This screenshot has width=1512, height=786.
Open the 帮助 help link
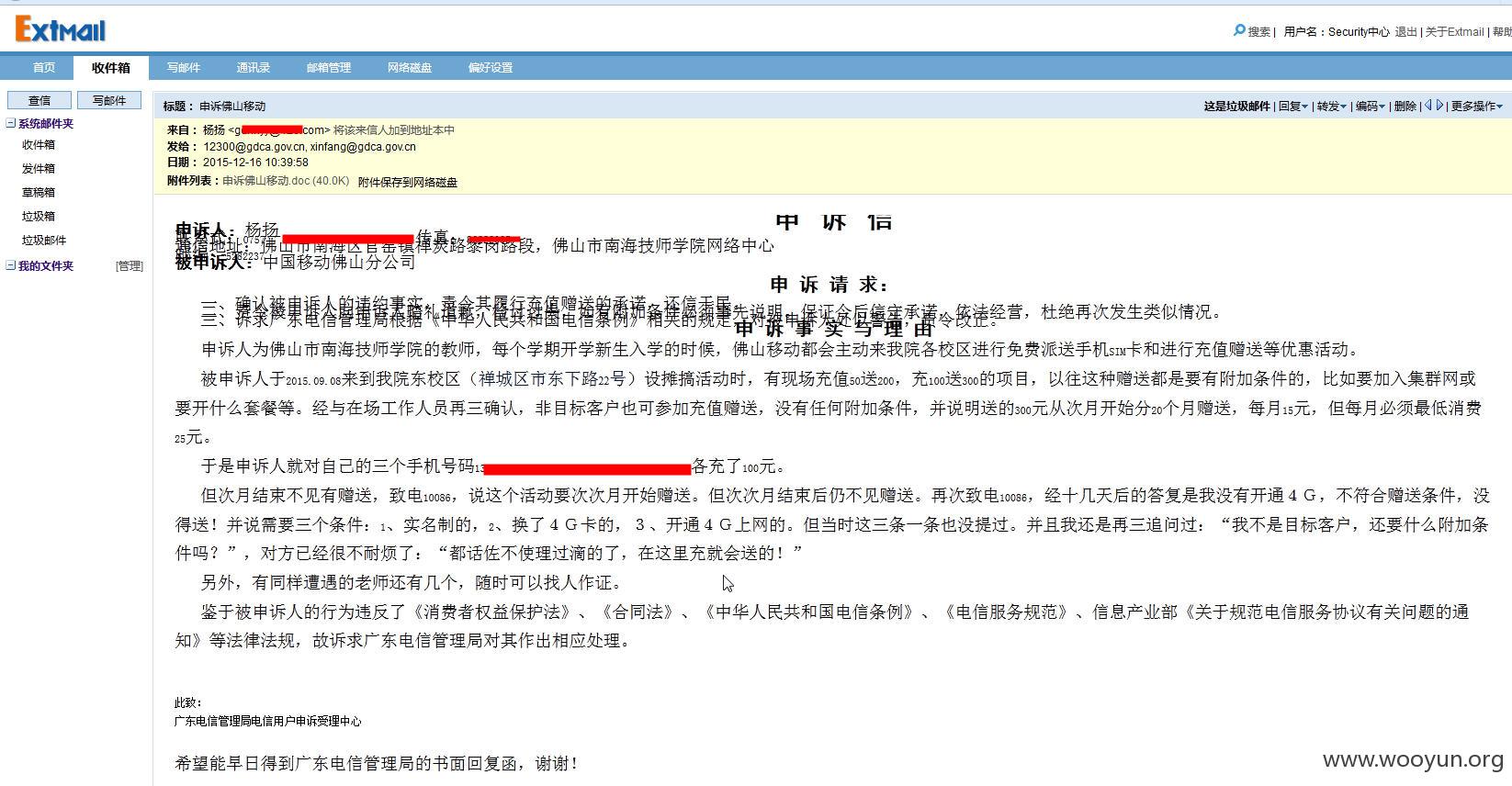click(x=1502, y=32)
